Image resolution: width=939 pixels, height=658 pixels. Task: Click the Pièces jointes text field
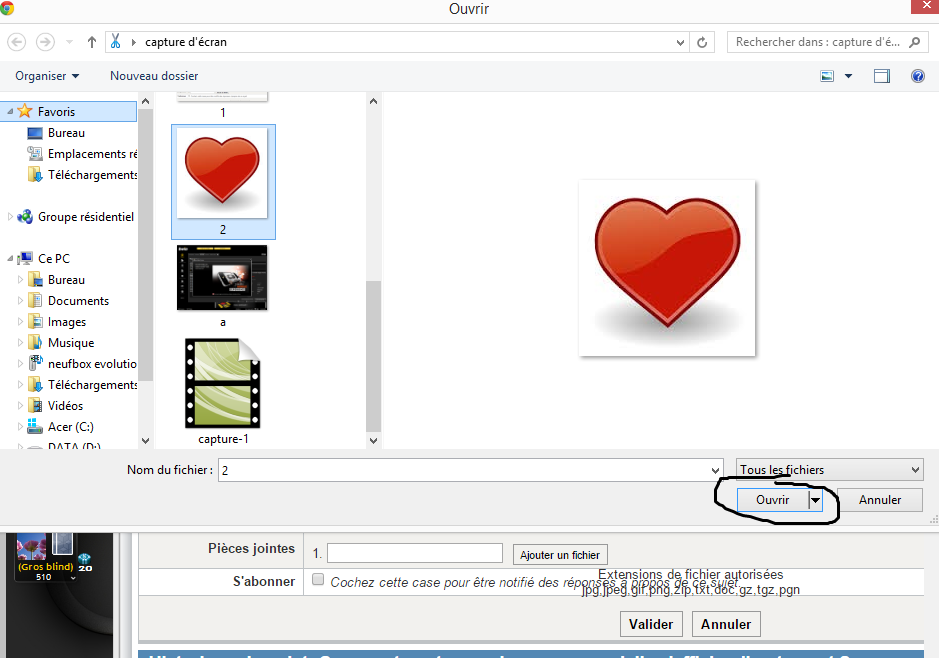tap(414, 553)
